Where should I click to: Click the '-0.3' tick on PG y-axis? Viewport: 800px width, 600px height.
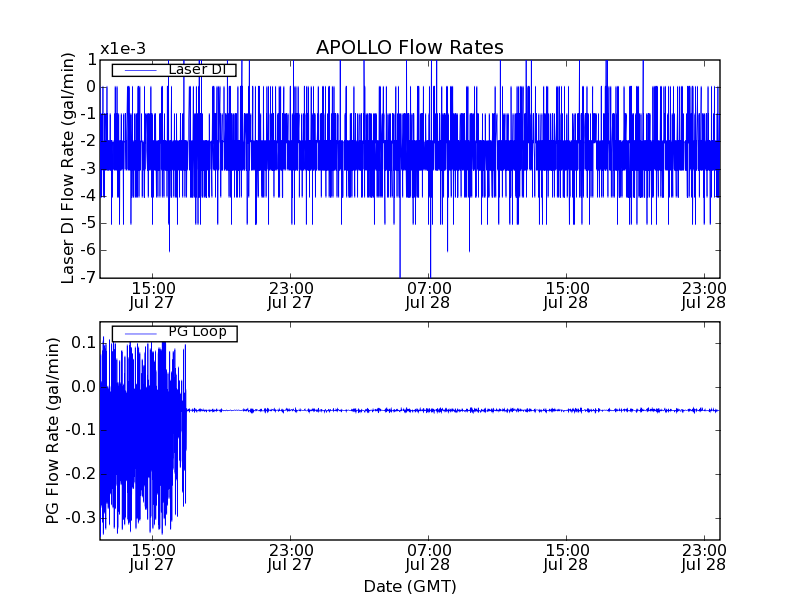tap(80, 518)
